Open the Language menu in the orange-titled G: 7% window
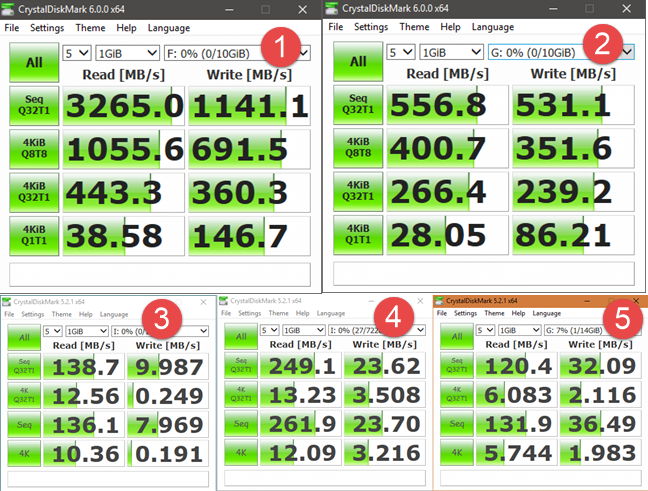Screen dimensions: 648x491 click(x=546, y=313)
